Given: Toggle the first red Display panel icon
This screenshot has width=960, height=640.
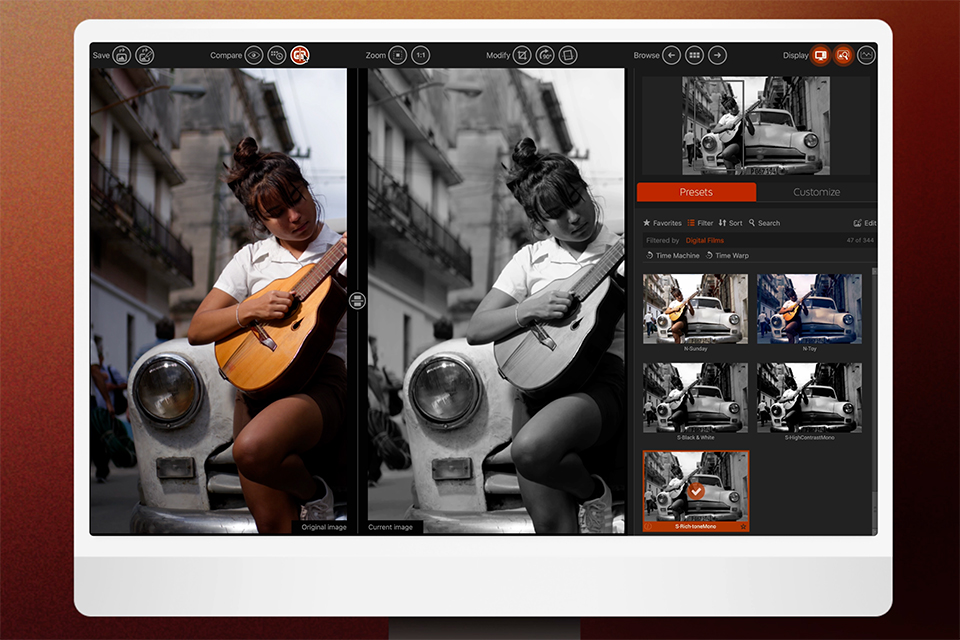Looking at the screenshot, I should pyautogui.click(x=820, y=55).
